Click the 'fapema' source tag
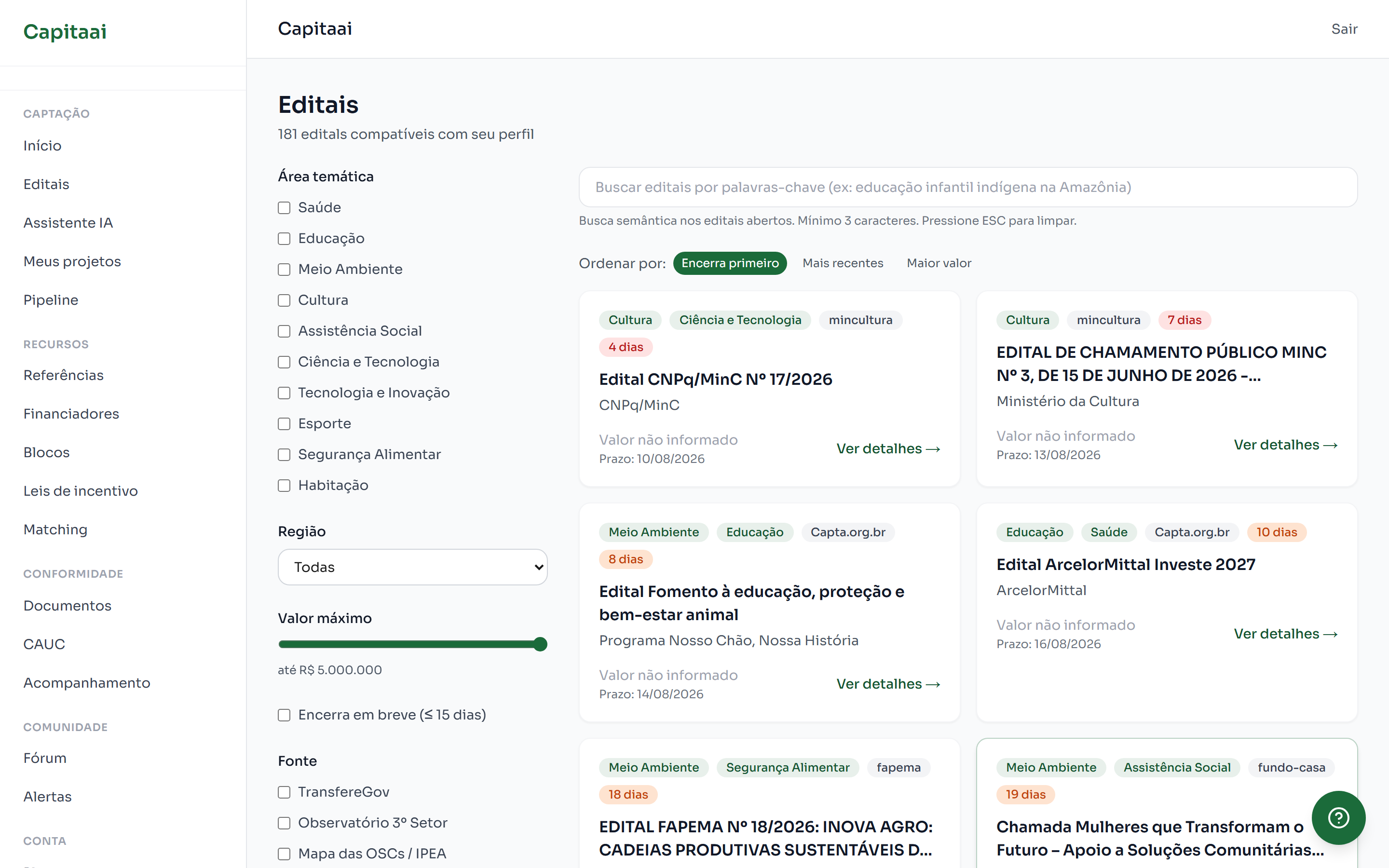This screenshot has width=1389, height=868. coord(898,768)
